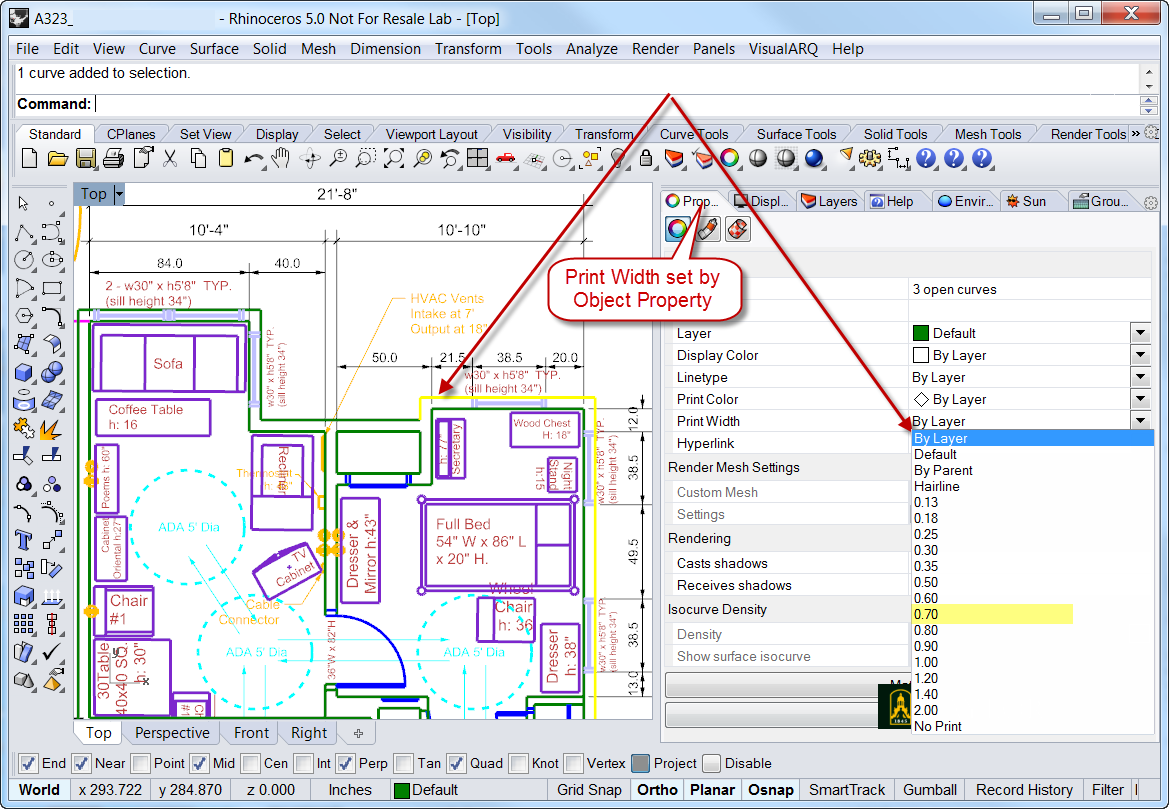This screenshot has height=809, width=1169.
Task: Choose Hairline from the Print Width list
Action: tap(1033, 486)
